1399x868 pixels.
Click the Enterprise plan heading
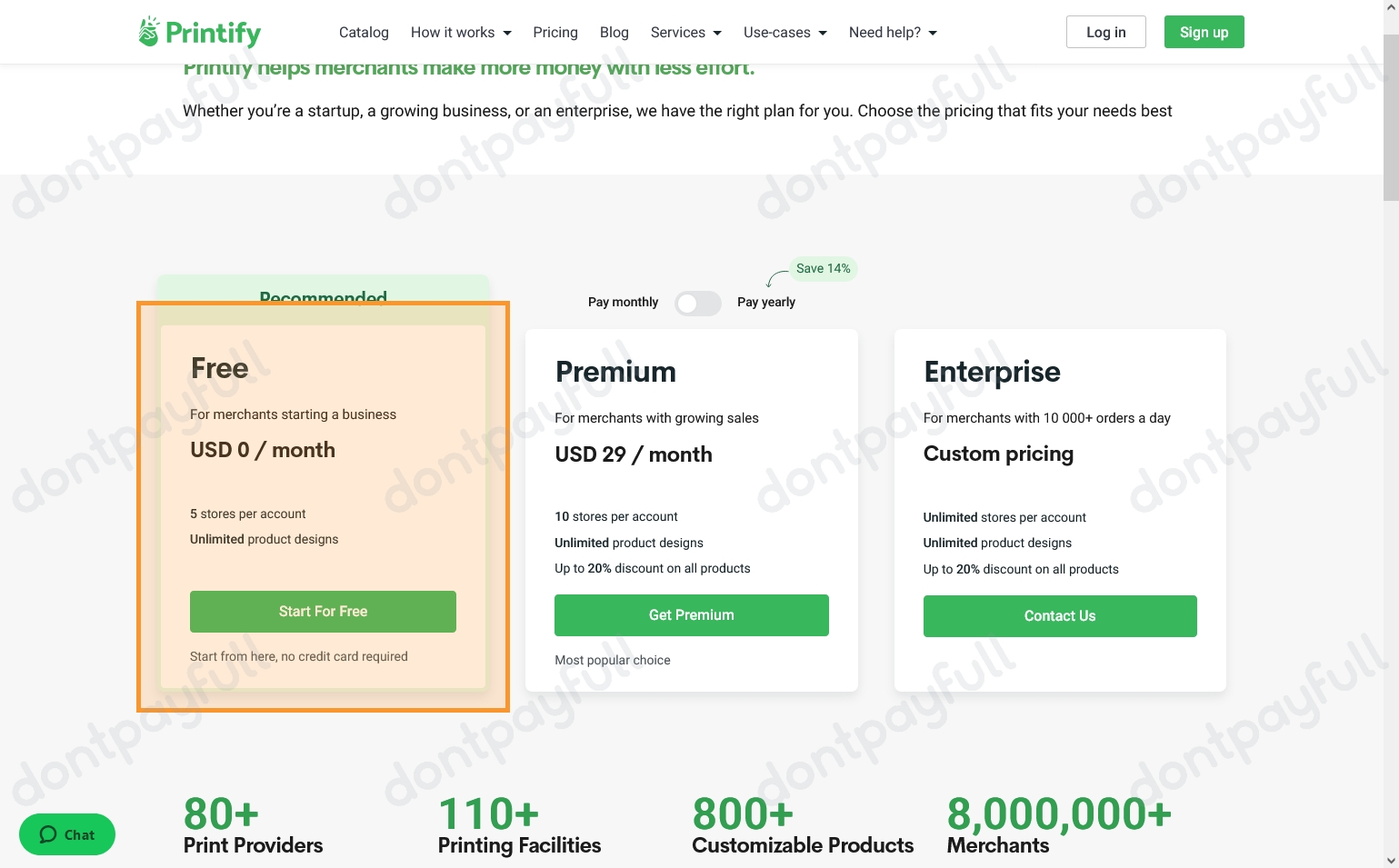click(x=992, y=372)
